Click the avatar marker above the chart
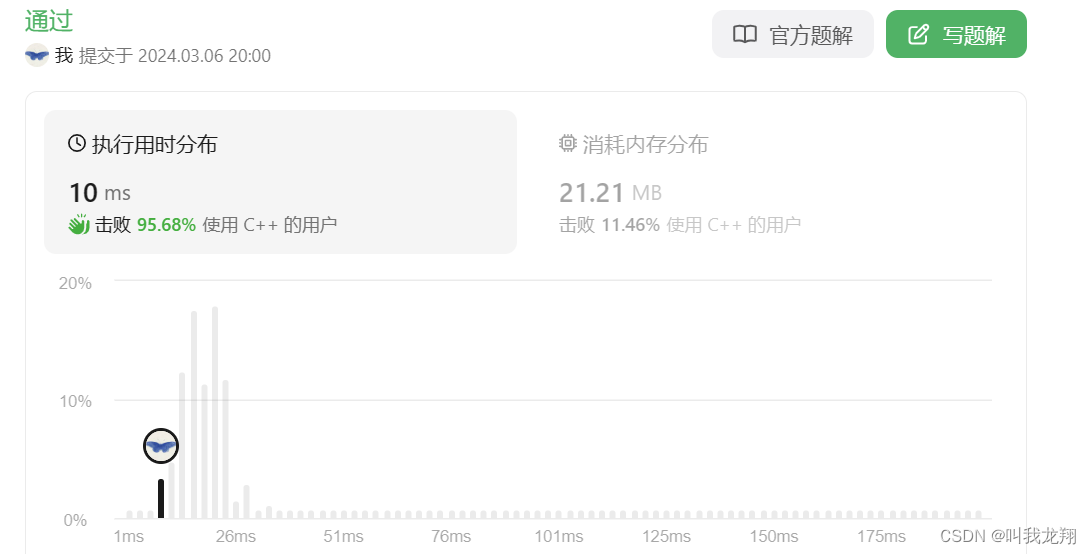The width and height of the screenshot is (1091, 554). tap(161, 446)
